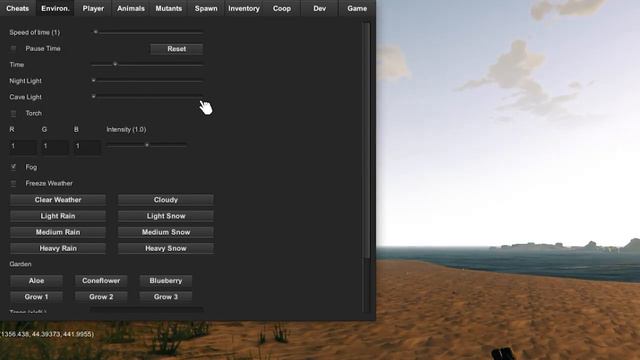The height and width of the screenshot is (360, 640).
Task: Click the Light Snow button
Action: 166,216
